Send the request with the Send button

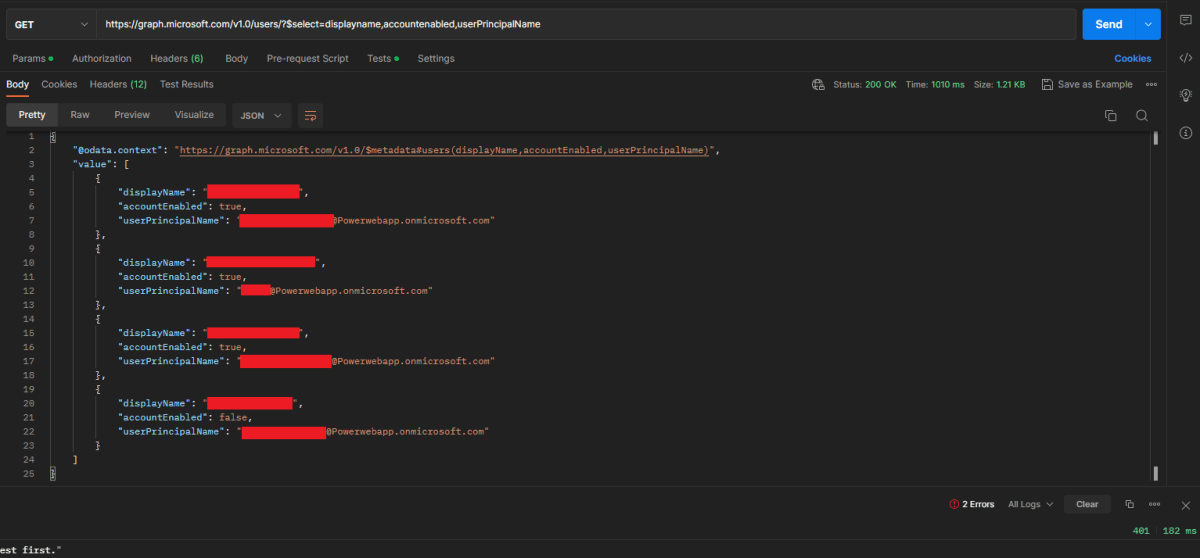click(x=1109, y=24)
